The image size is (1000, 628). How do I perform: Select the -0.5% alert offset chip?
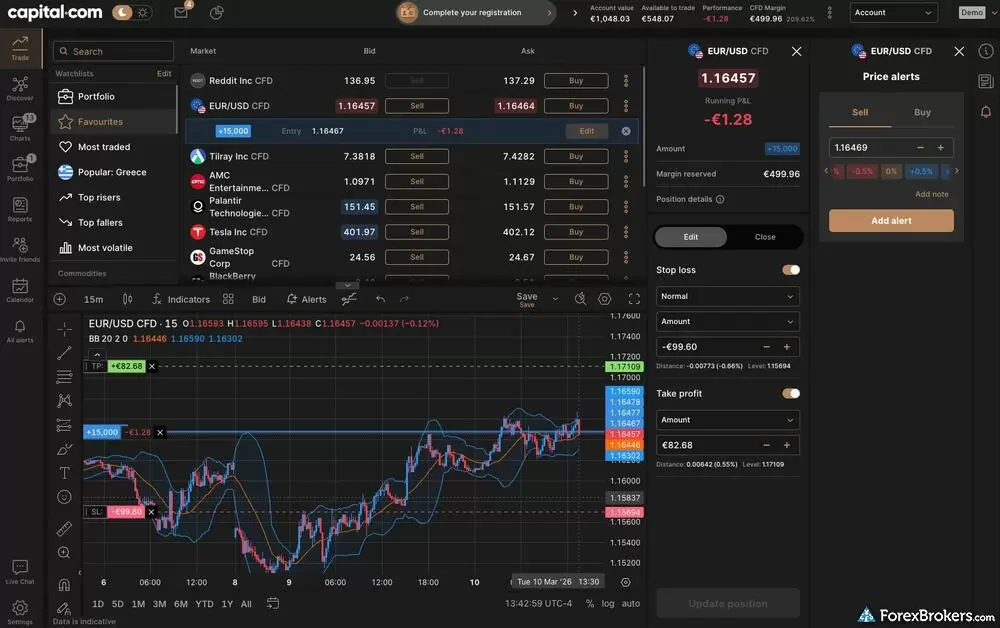point(862,171)
